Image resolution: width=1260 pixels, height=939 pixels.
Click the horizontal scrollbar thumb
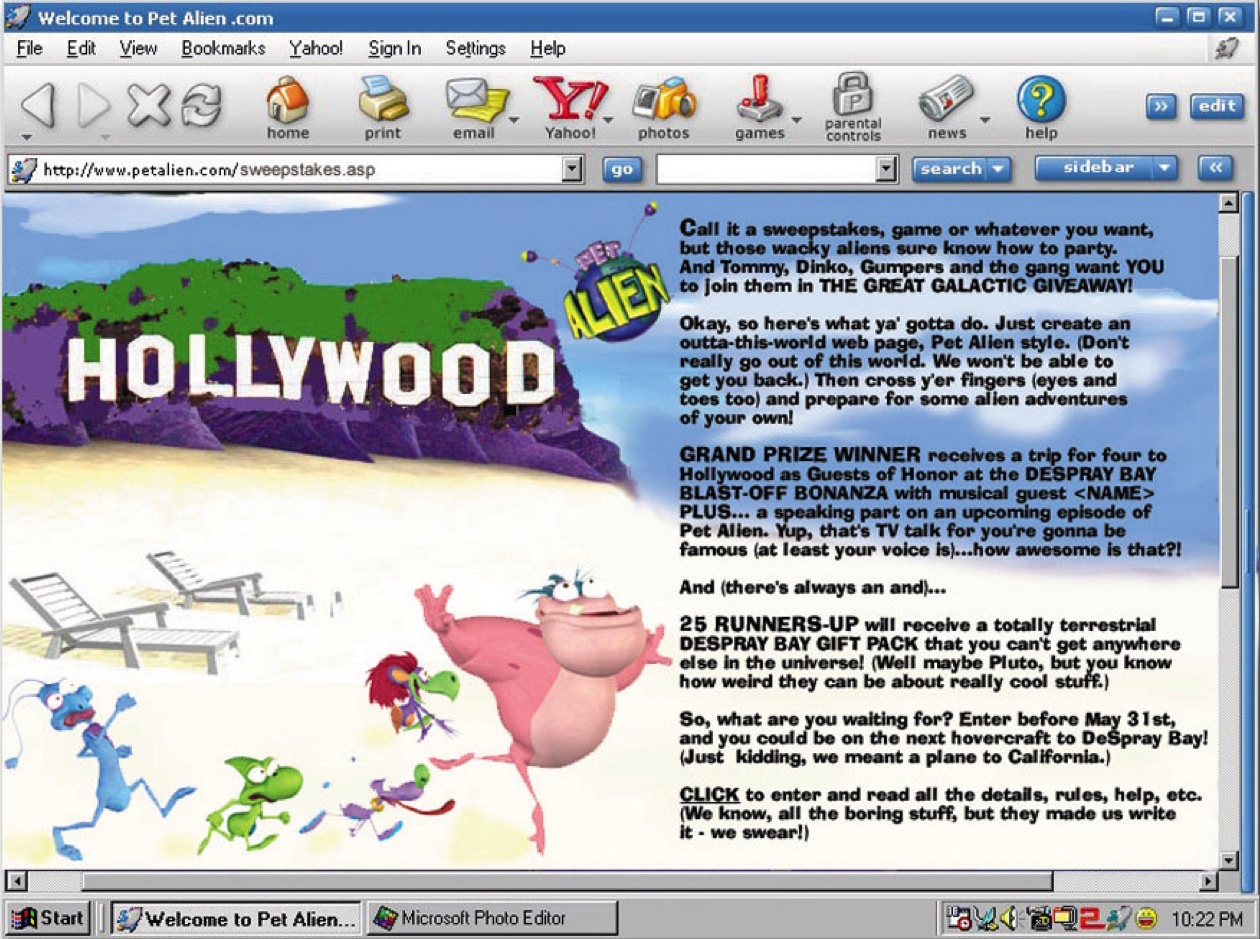tap(567, 881)
